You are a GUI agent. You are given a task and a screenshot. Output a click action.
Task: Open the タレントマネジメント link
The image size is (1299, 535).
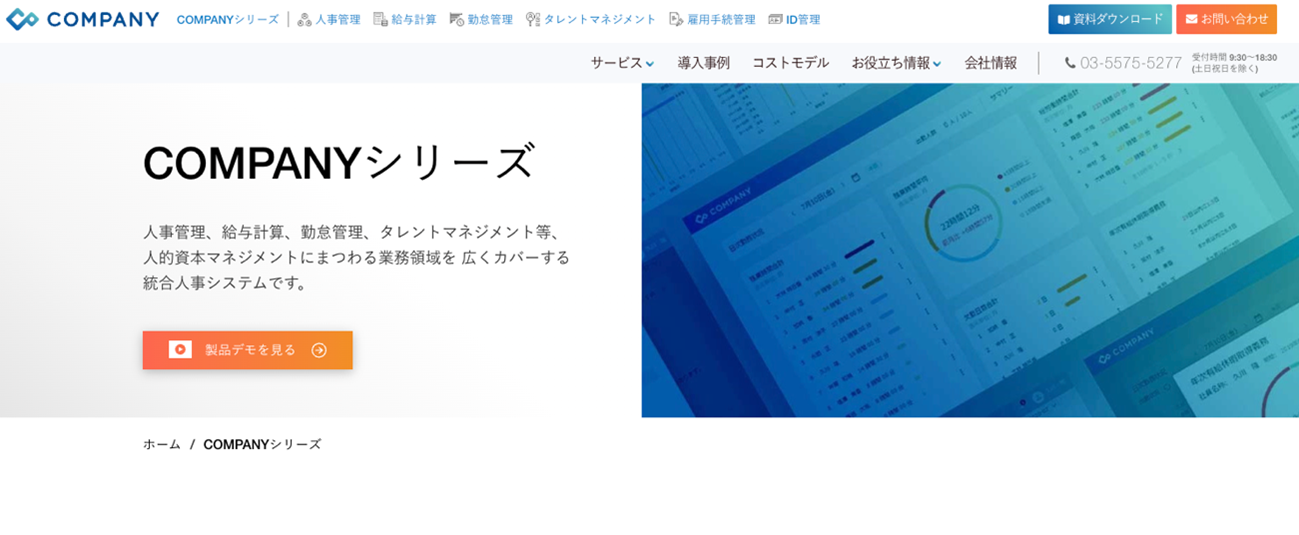(600, 19)
